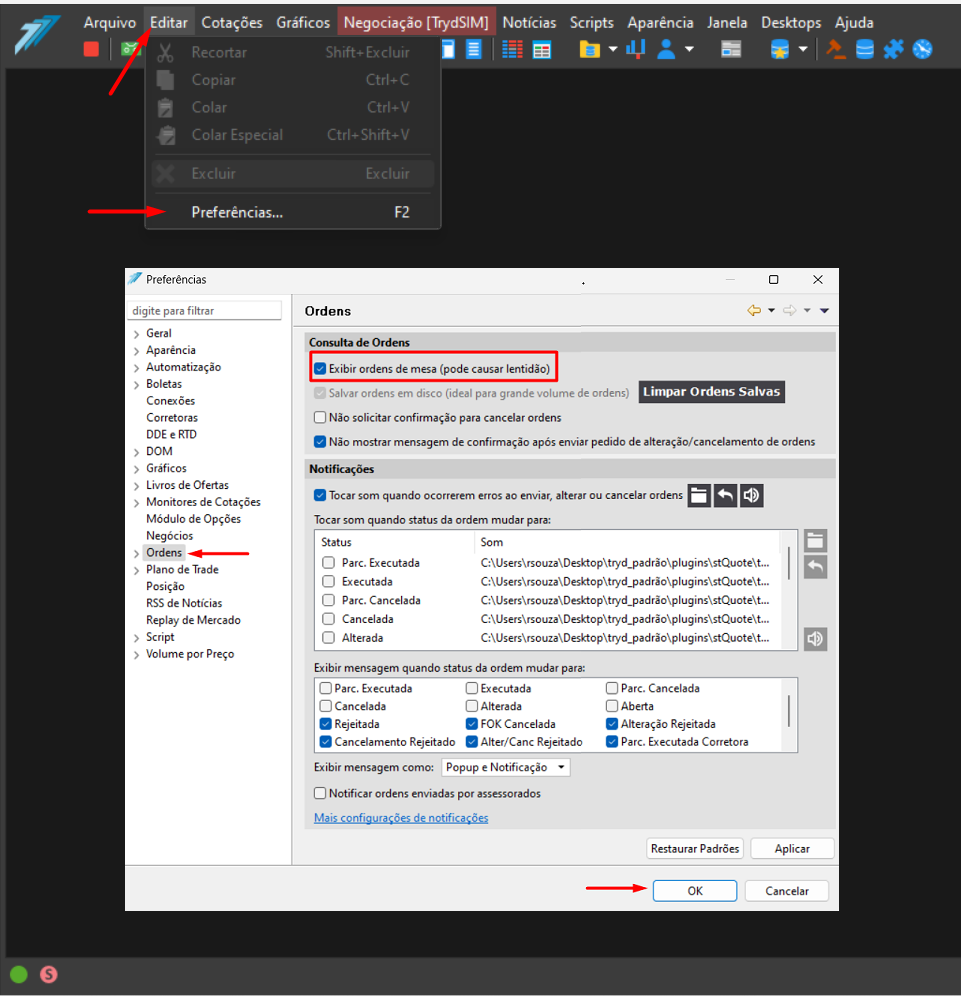The width and height of the screenshot is (961, 996).
Task: Open the Arquivo menu
Action: click(x=110, y=23)
